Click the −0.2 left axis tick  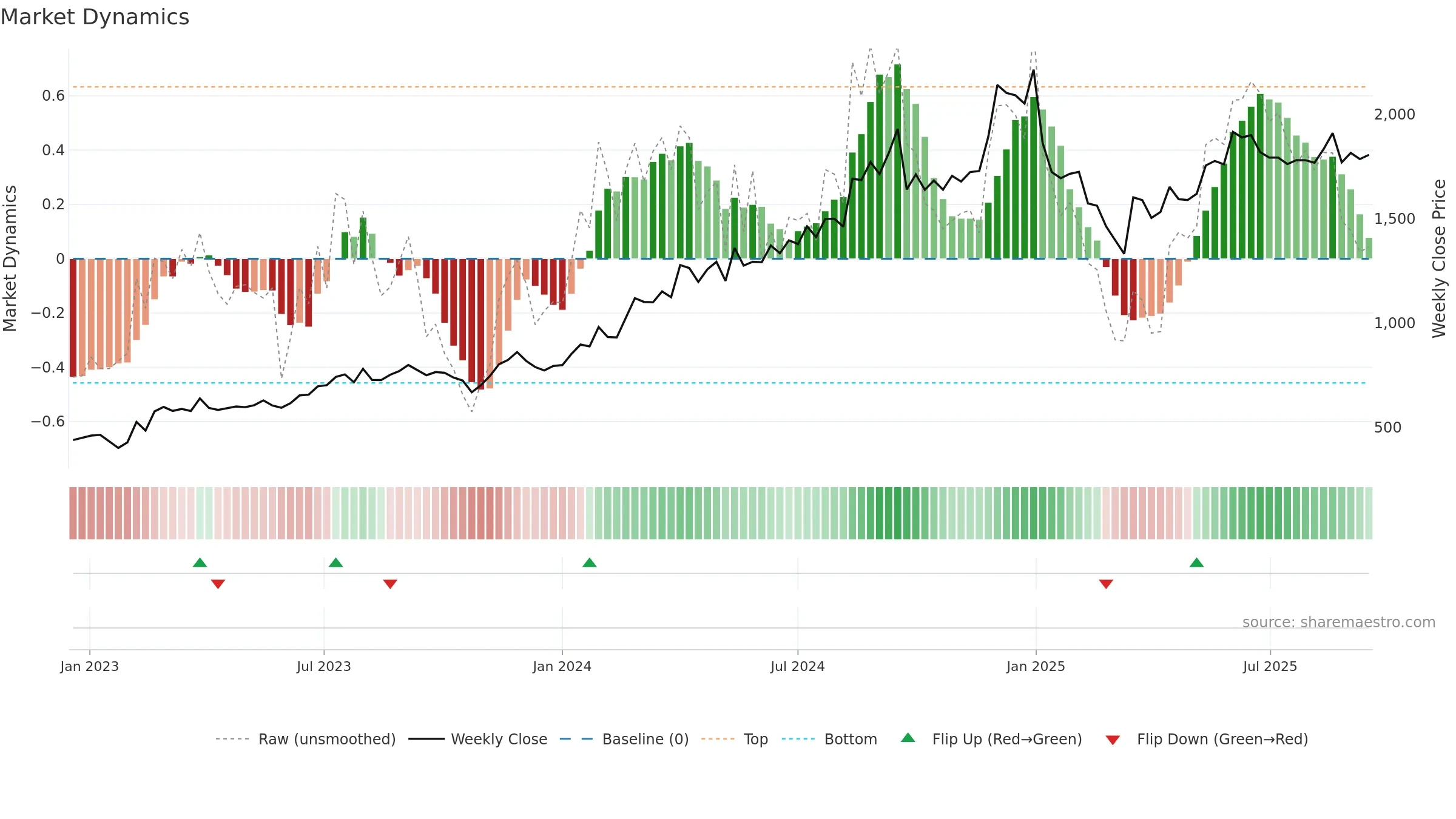[48, 312]
